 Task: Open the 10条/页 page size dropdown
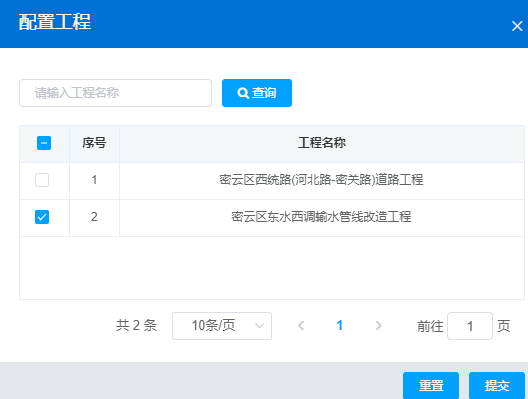pyautogui.click(x=222, y=326)
